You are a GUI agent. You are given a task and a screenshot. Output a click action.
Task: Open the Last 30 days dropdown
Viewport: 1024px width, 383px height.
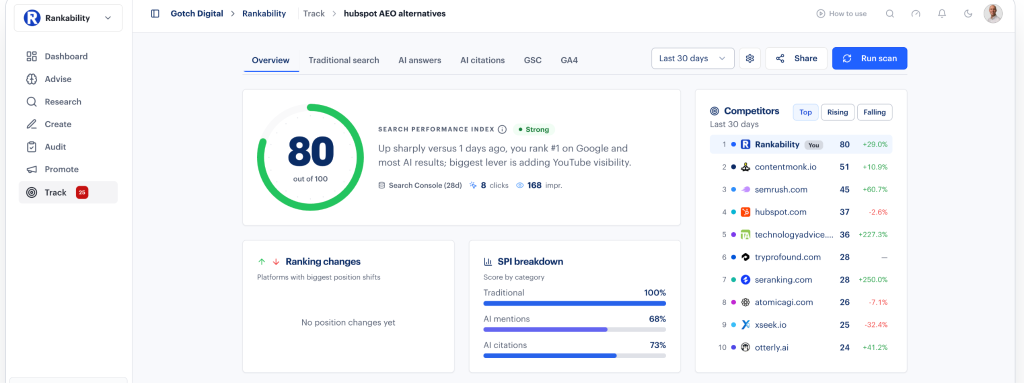[x=692, y=58]
